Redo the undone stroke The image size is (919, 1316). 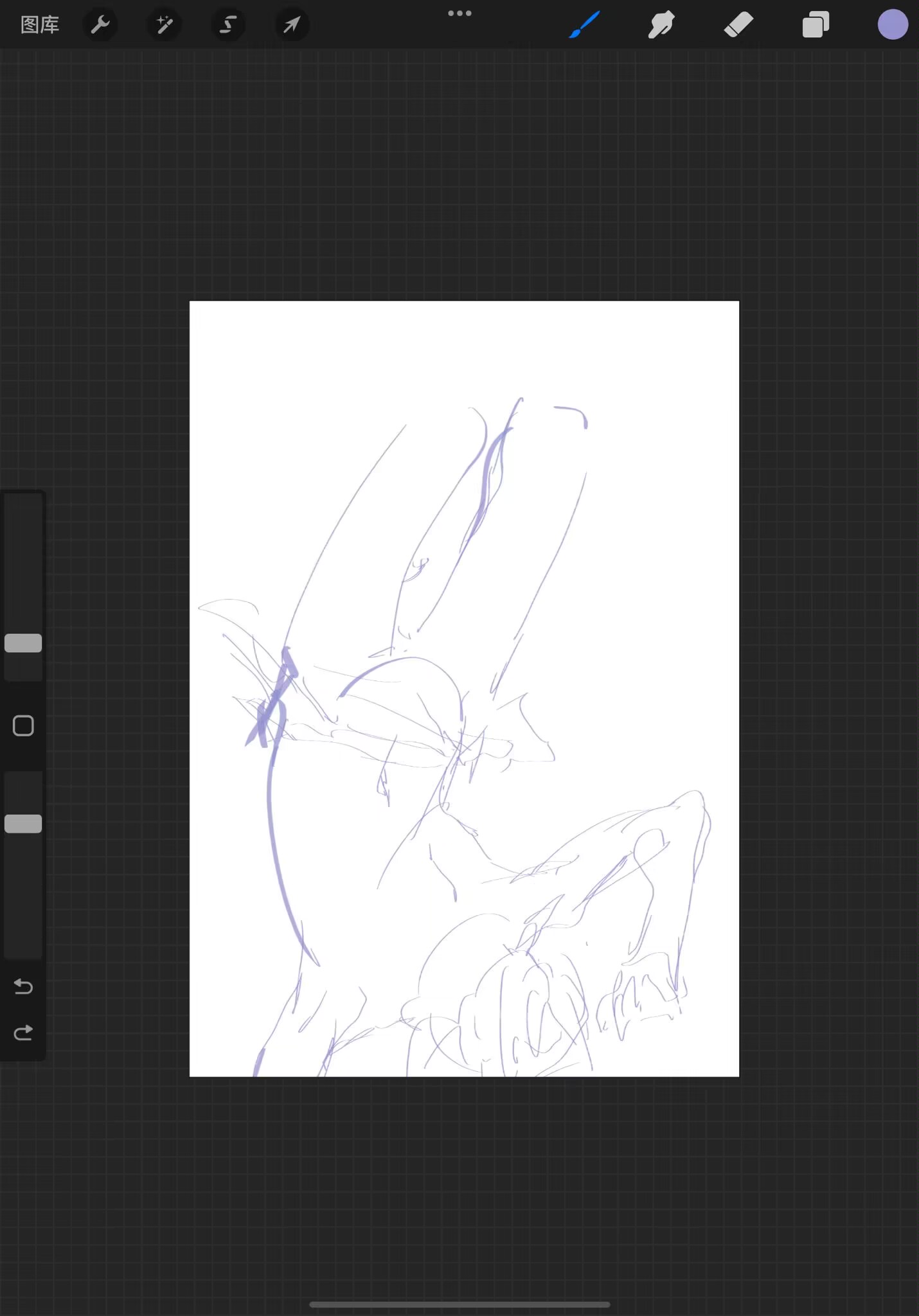(23, 1033)
